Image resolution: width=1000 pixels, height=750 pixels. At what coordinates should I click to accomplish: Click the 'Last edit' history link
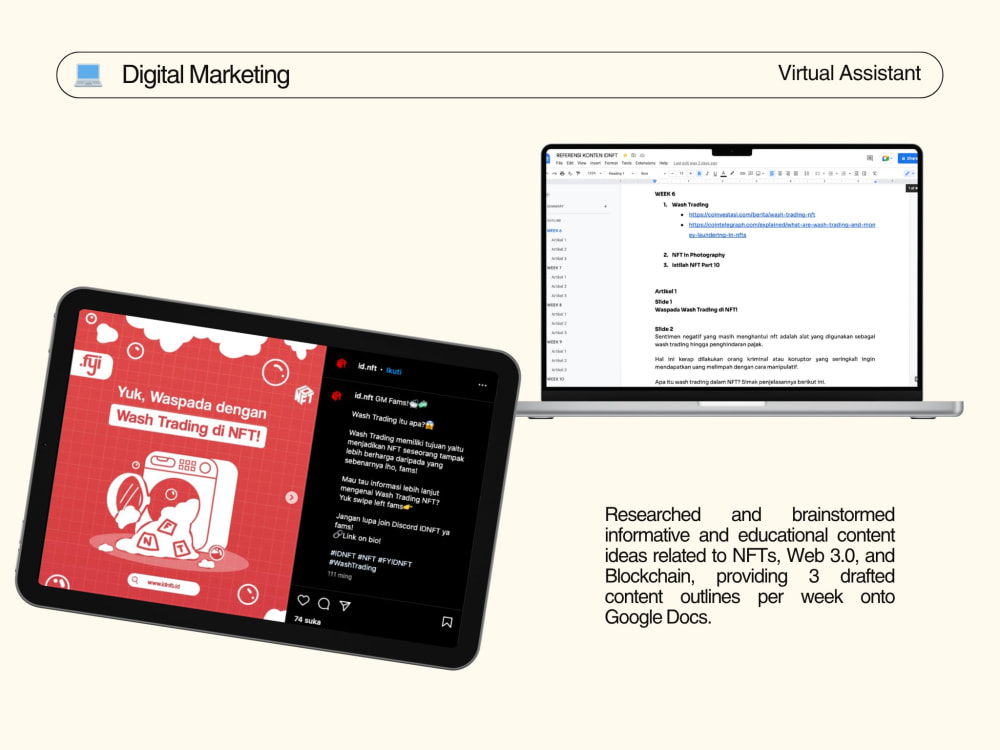(695, 163)
